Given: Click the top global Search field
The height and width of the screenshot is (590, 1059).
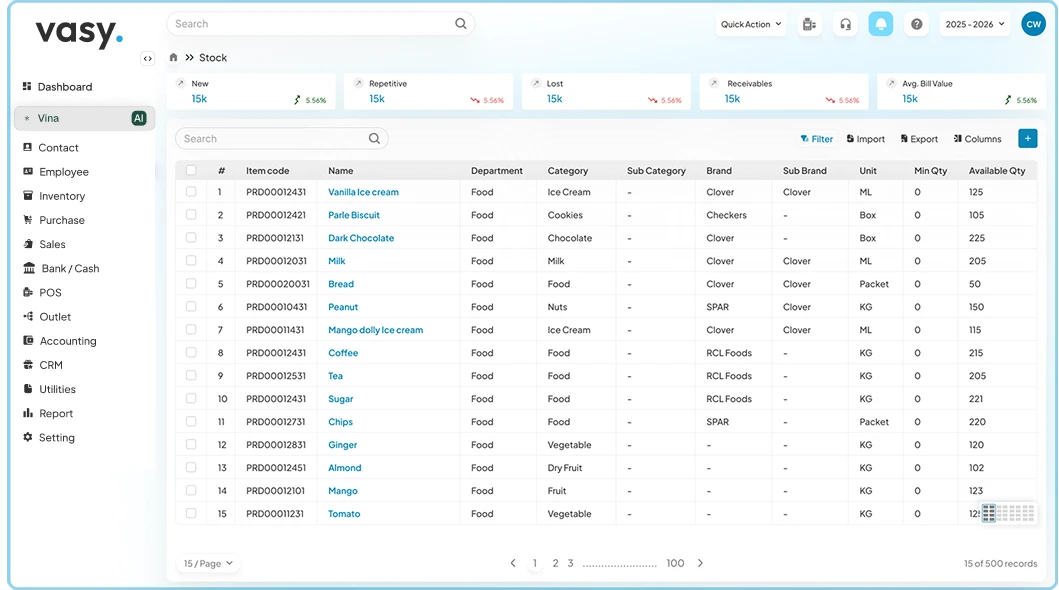Looking at the screenshot, I should [320, 24].
